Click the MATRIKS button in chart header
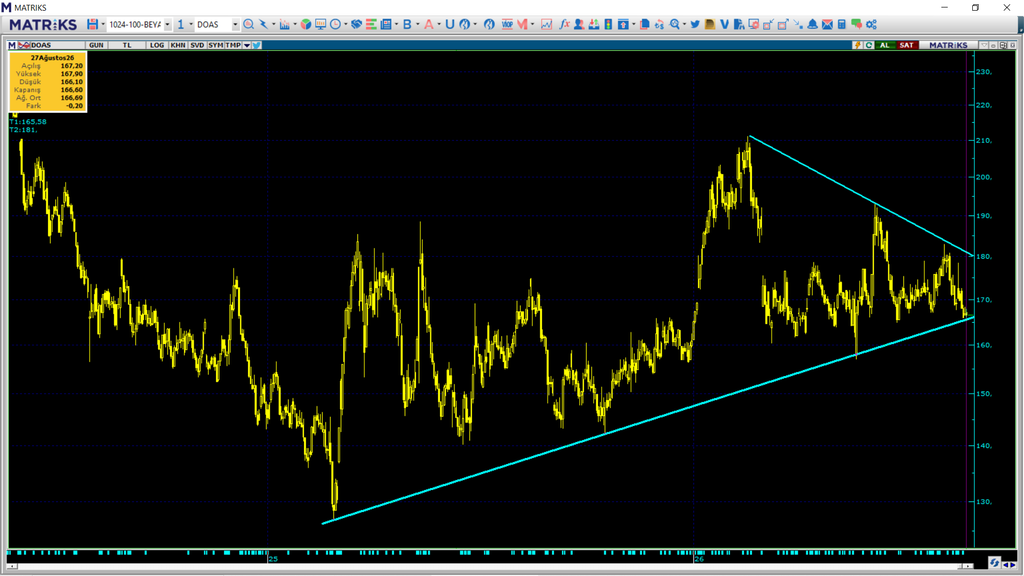 [948, 45]
